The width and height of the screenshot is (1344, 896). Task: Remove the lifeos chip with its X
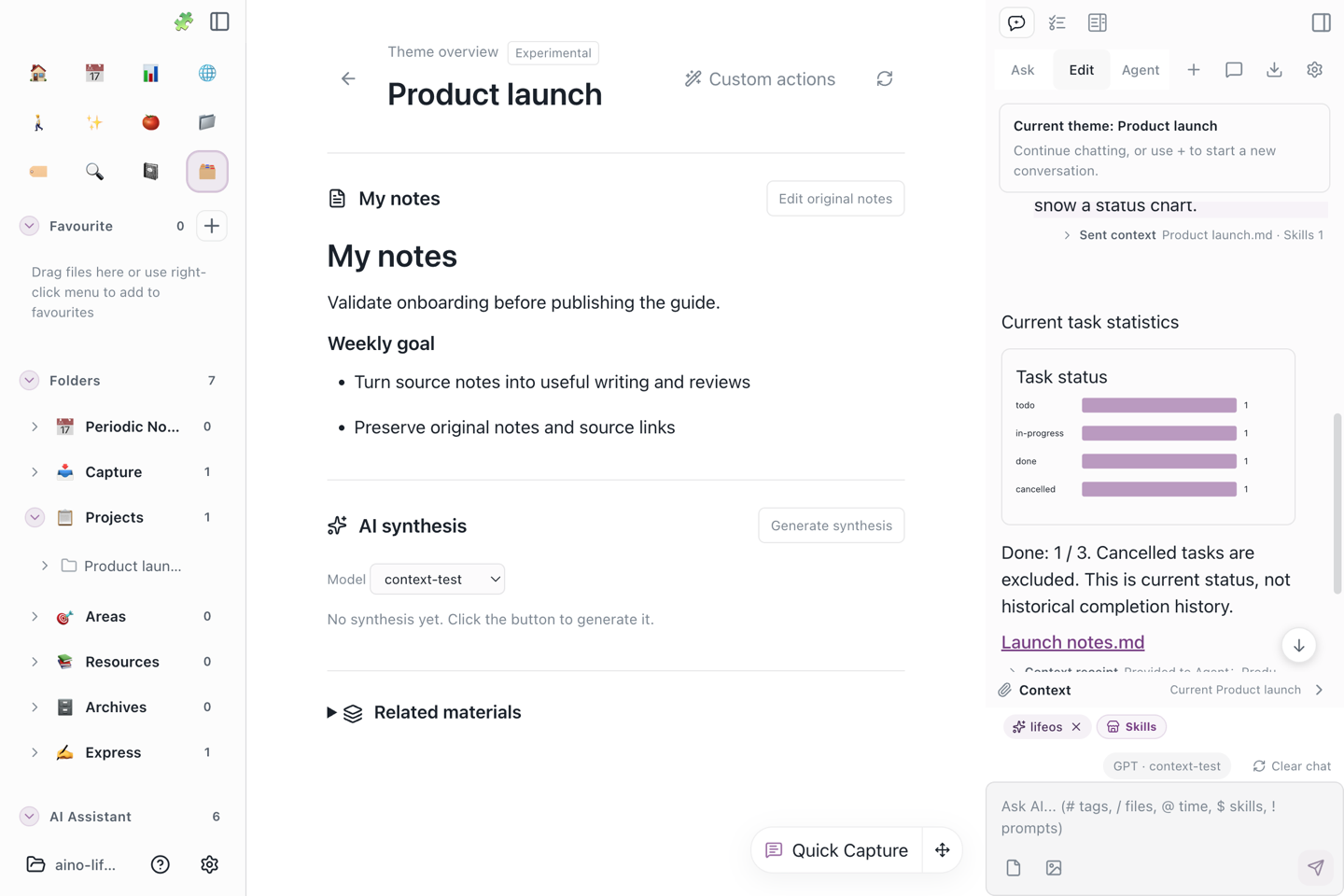(x=1076, y=727)
